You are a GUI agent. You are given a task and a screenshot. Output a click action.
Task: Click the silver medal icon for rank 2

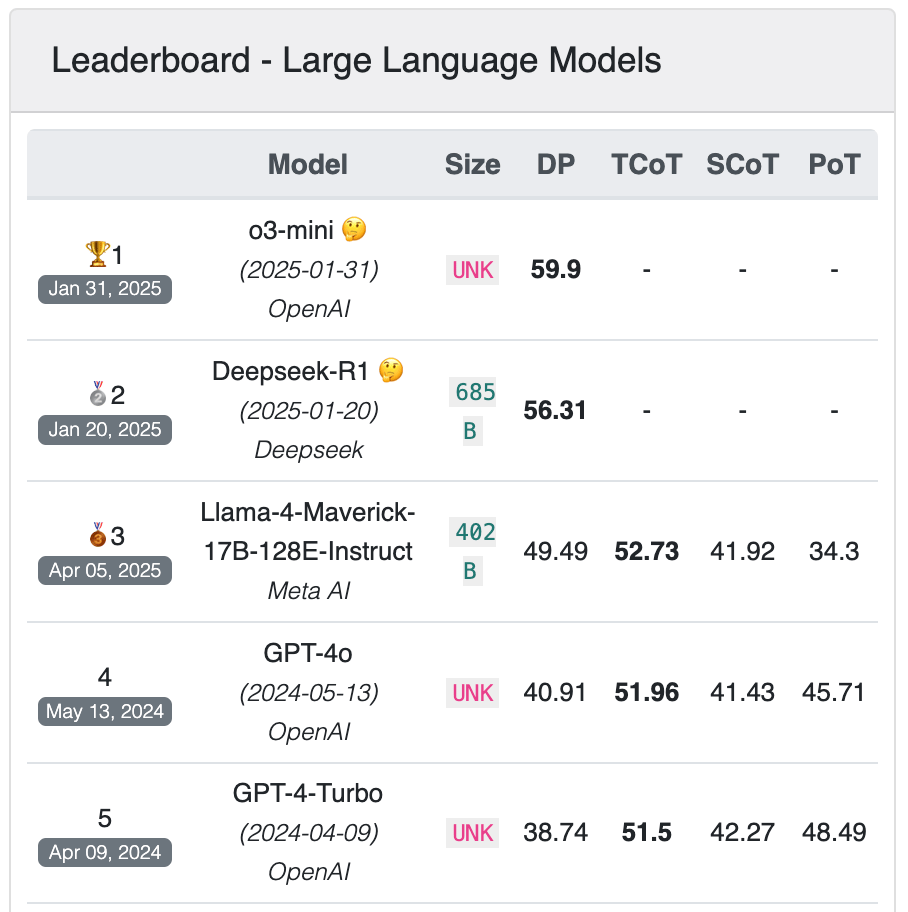(x=97, y=395)
